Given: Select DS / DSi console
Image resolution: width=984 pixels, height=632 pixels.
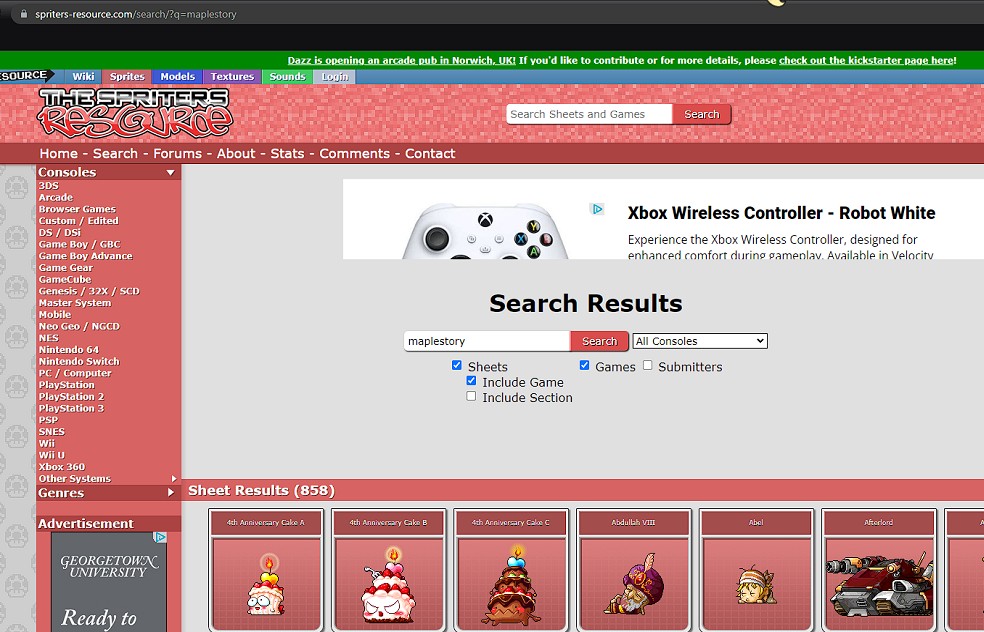Looking at the screenshot, I should click(x=60, y=232).
